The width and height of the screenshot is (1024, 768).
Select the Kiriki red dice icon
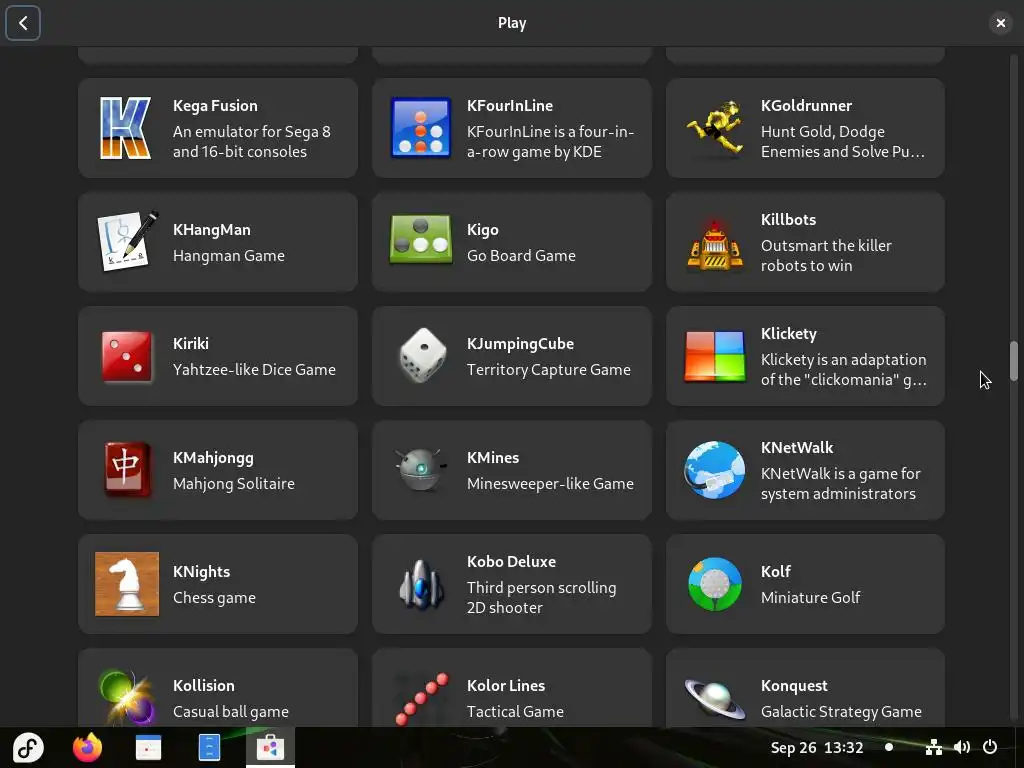pos(126,357)
